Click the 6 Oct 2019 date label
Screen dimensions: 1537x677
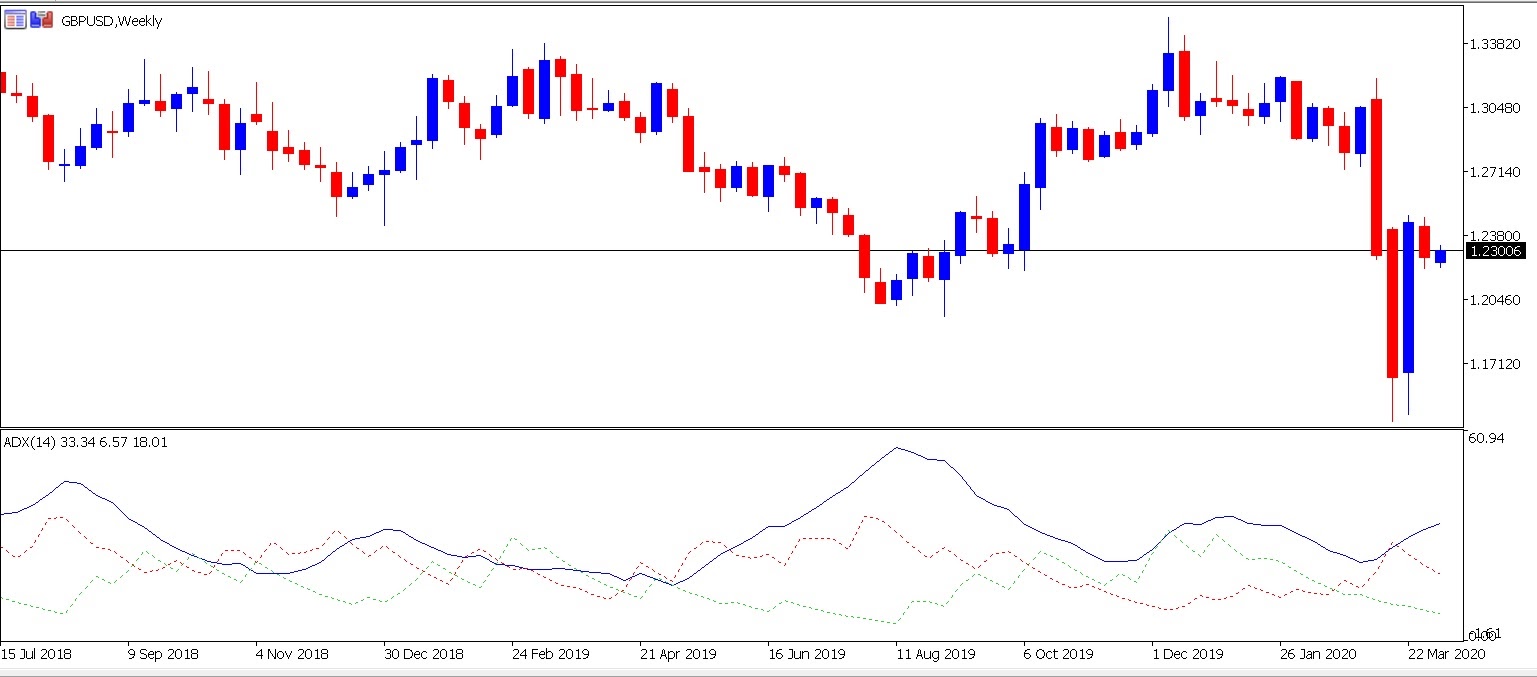pos(1059,654)
